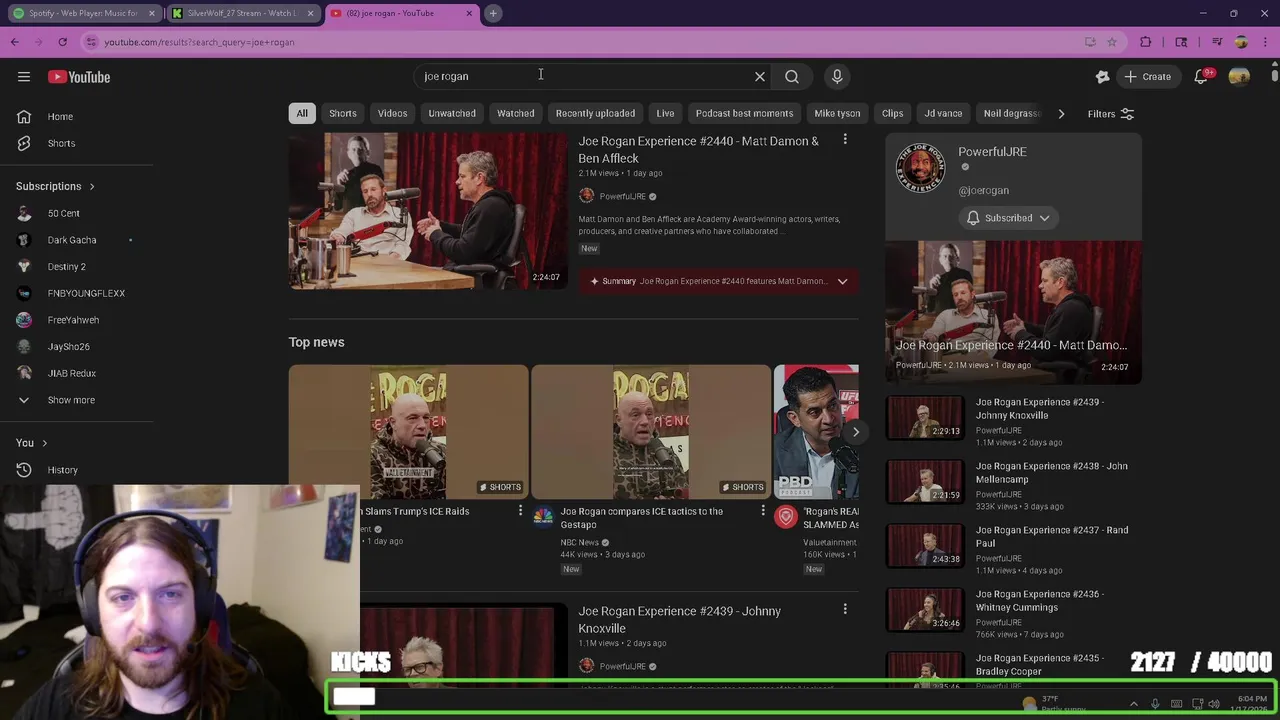Open the notifications bell
1280x720 pixels.
(1202, 77)
